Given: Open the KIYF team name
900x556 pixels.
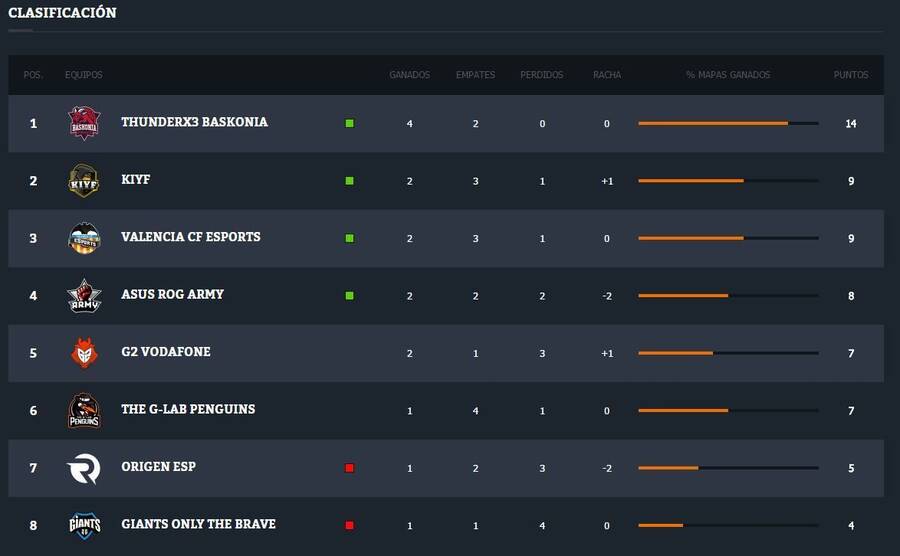Looking at the screenshot, I should (135, 179).
